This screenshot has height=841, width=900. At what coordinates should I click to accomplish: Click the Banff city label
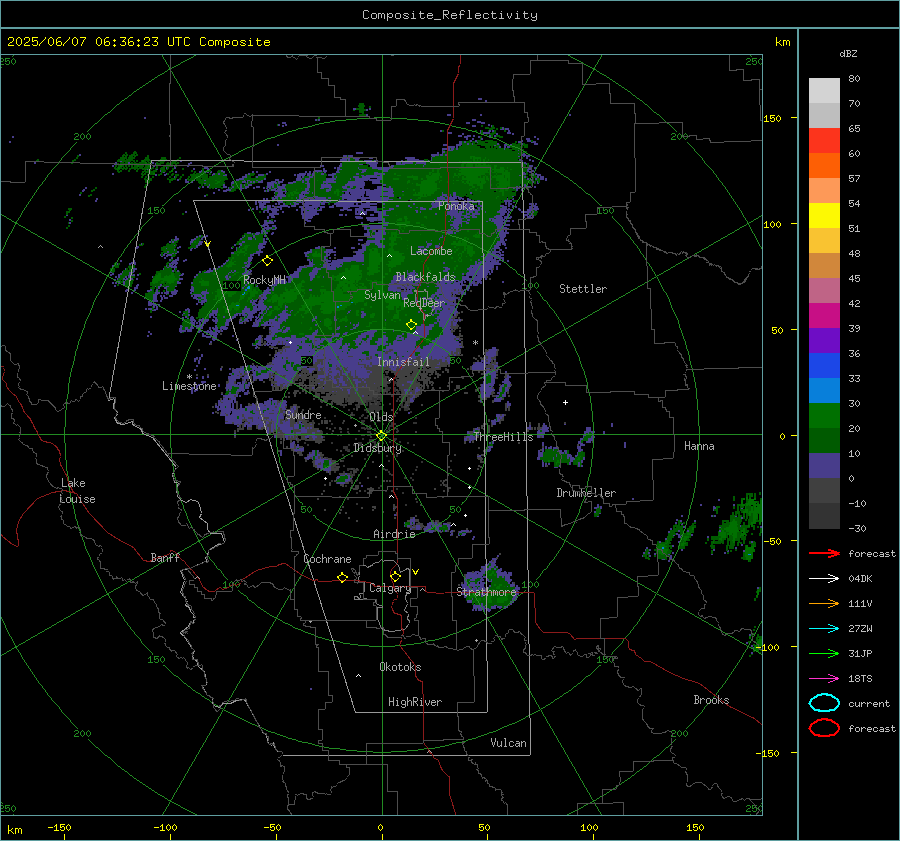165,558
